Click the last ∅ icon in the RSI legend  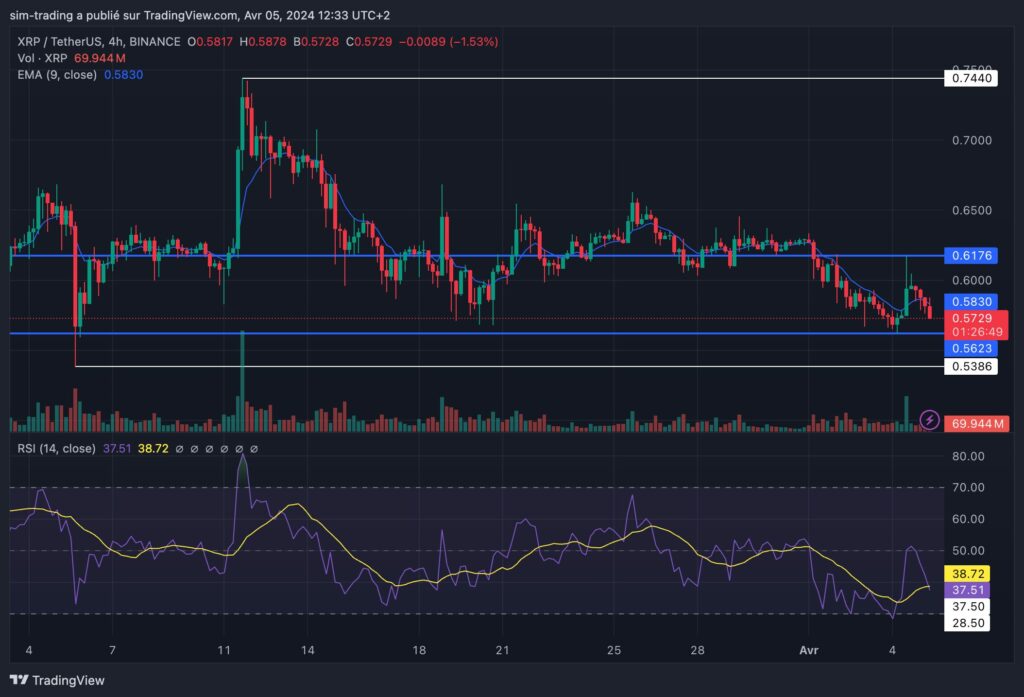[x=253, y=449]
